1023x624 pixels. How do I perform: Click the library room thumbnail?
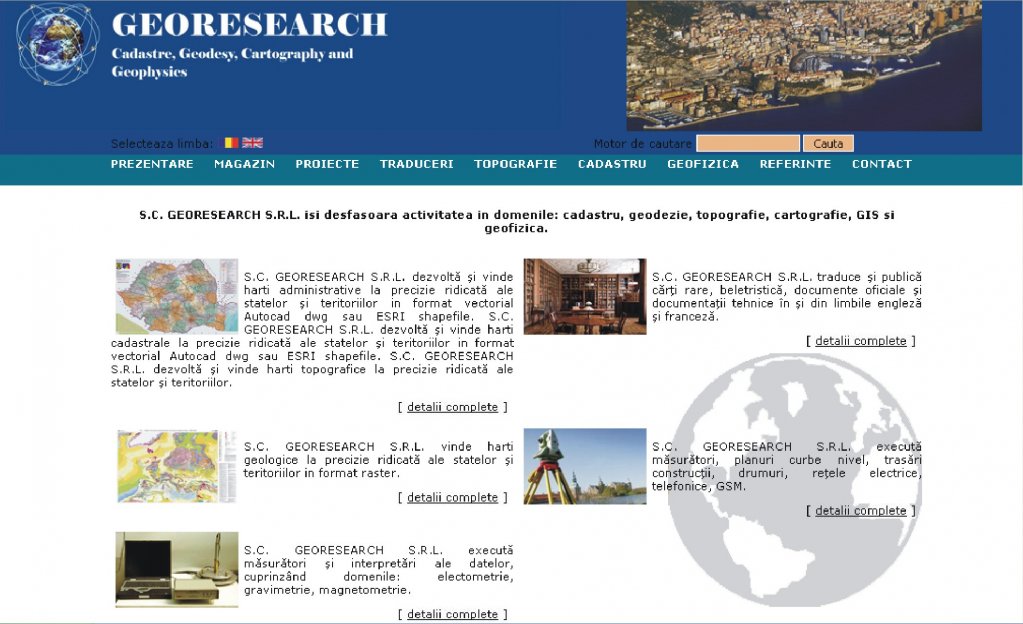pyautogui.click(x=585, y=296)
